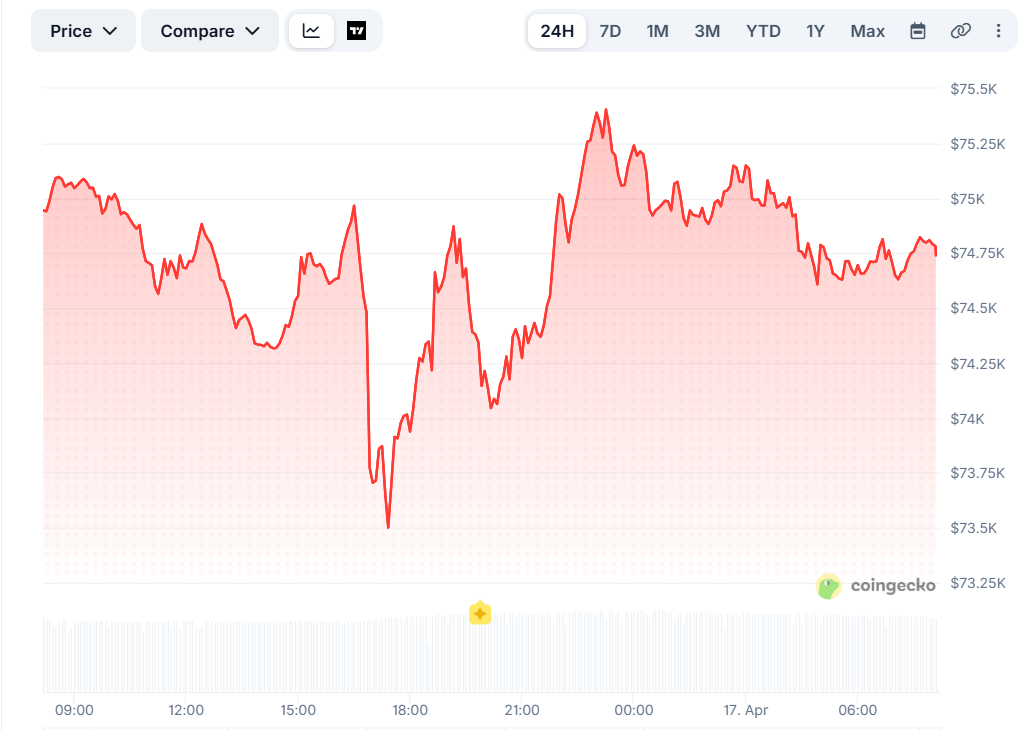Switch to the 7D time range
1020x731 pixels.
[610, 31]
